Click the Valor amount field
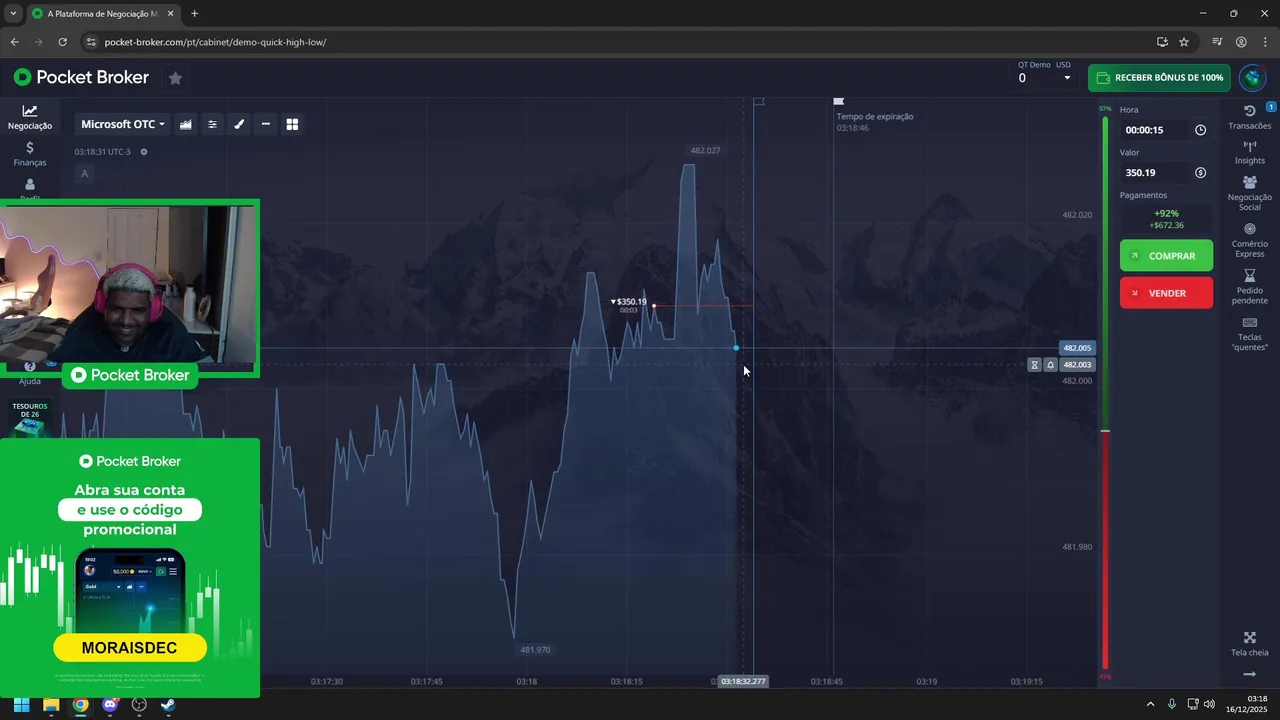Screen dimensions: 1280x720 (x=1166, y=173)
